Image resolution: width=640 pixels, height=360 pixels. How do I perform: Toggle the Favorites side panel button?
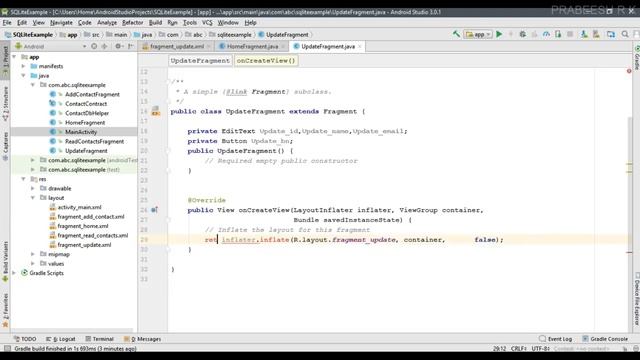click(5, 311)
